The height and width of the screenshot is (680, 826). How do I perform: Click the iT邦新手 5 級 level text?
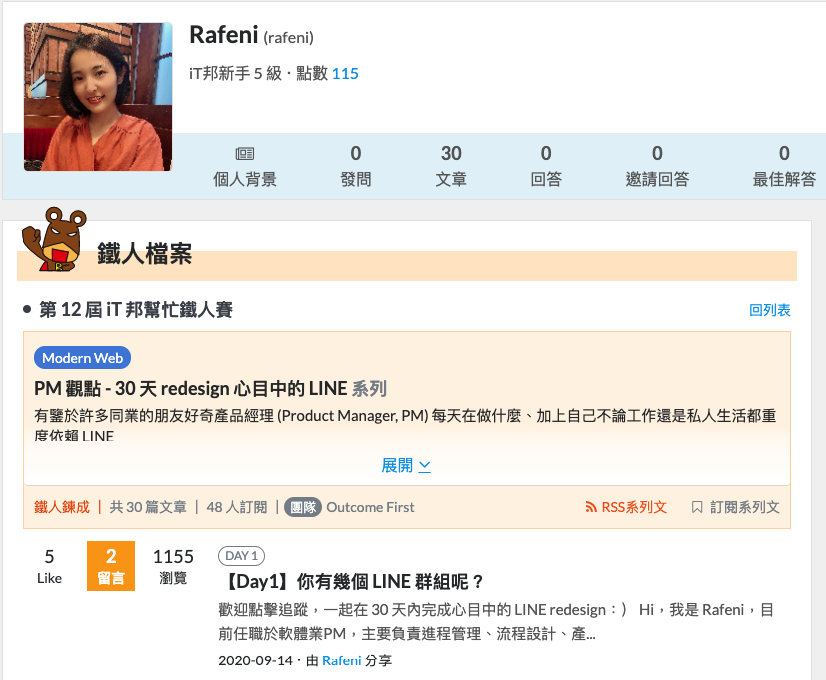pyautogui.click(x=235, y=73)
